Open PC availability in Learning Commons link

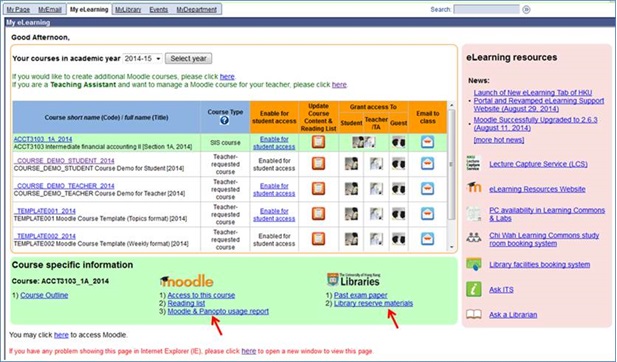tap(547, 214)
